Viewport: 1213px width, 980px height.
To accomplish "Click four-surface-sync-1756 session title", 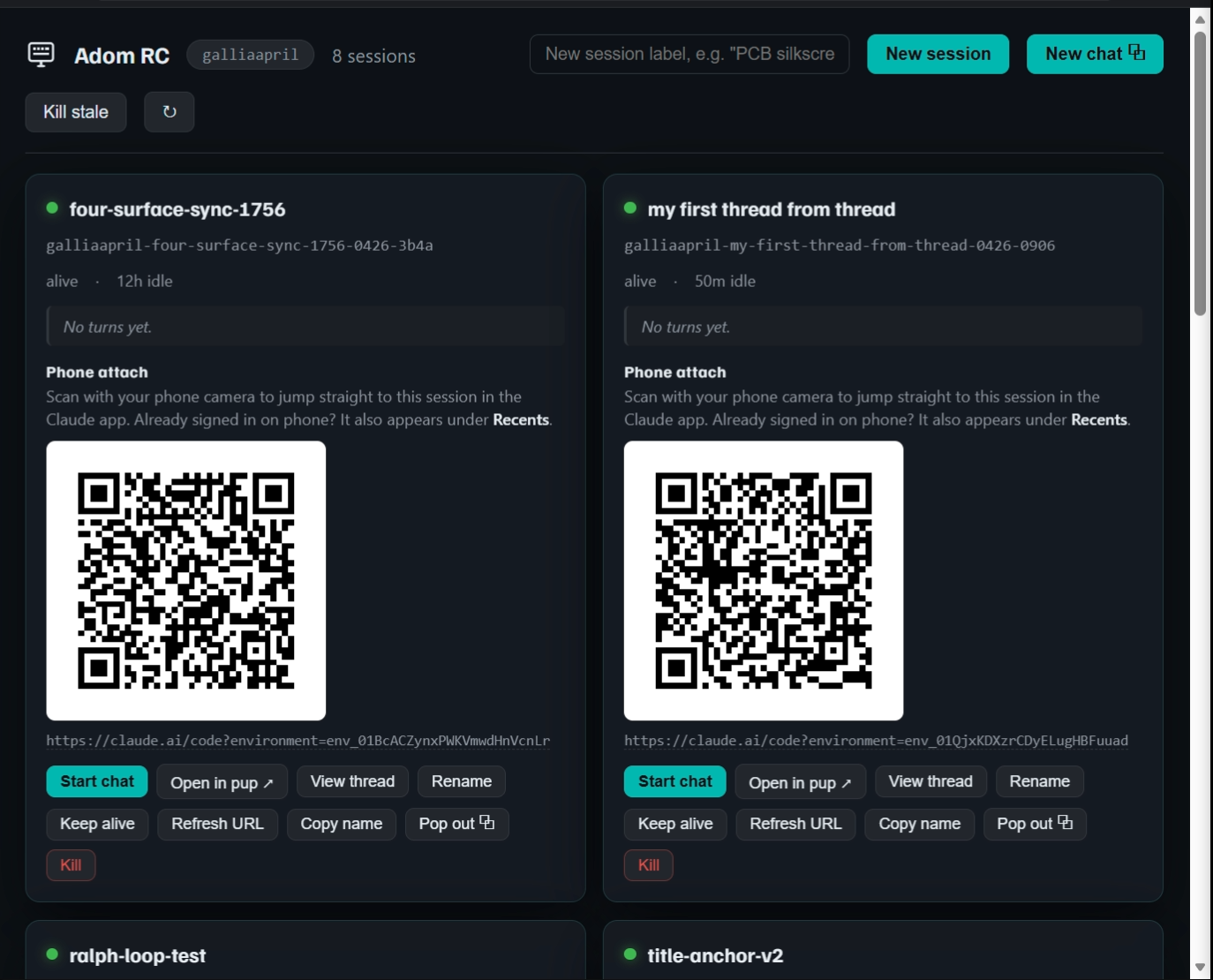I will click(x=177, y=209).
